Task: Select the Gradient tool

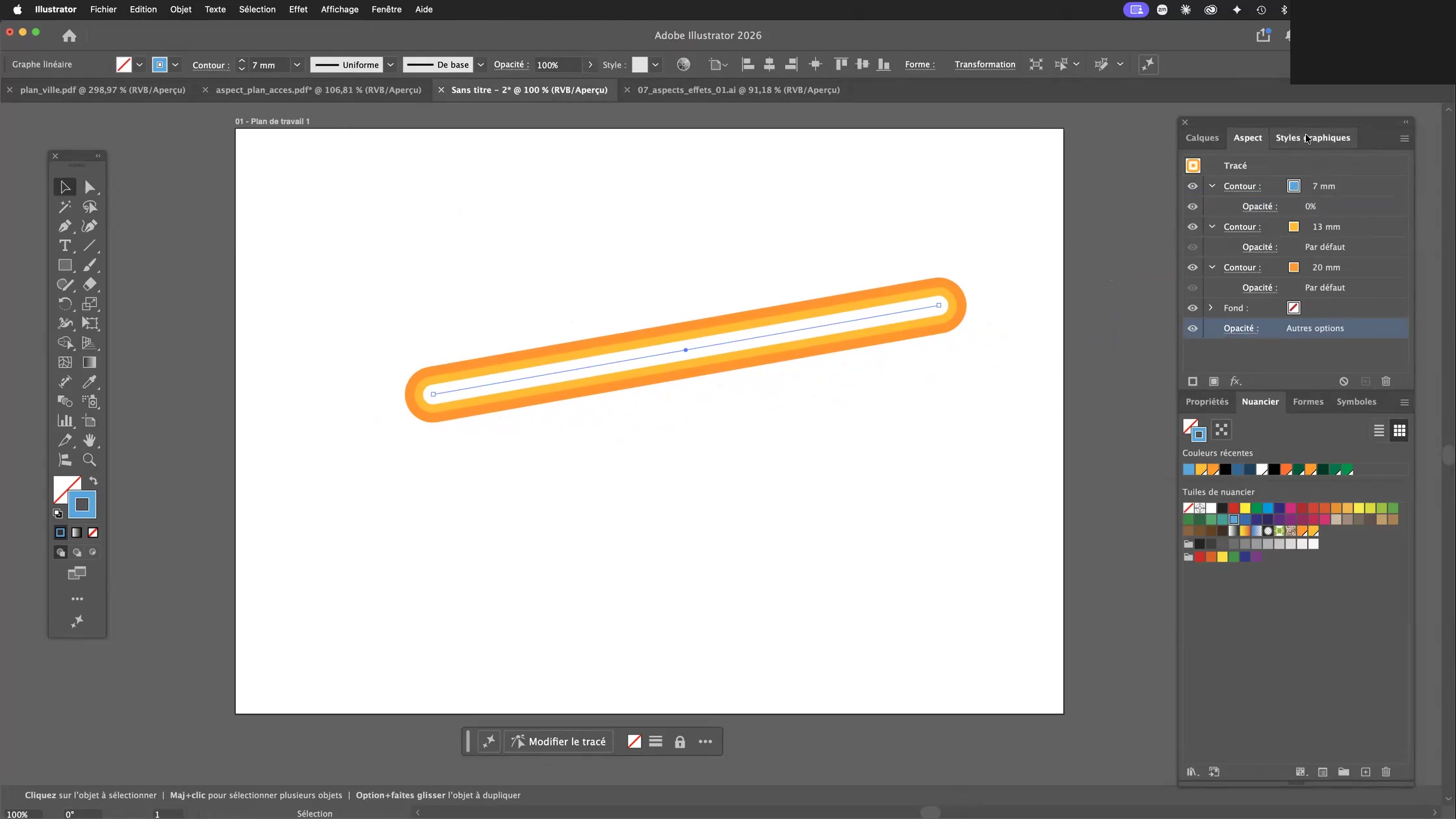Action: coord(90,363)
